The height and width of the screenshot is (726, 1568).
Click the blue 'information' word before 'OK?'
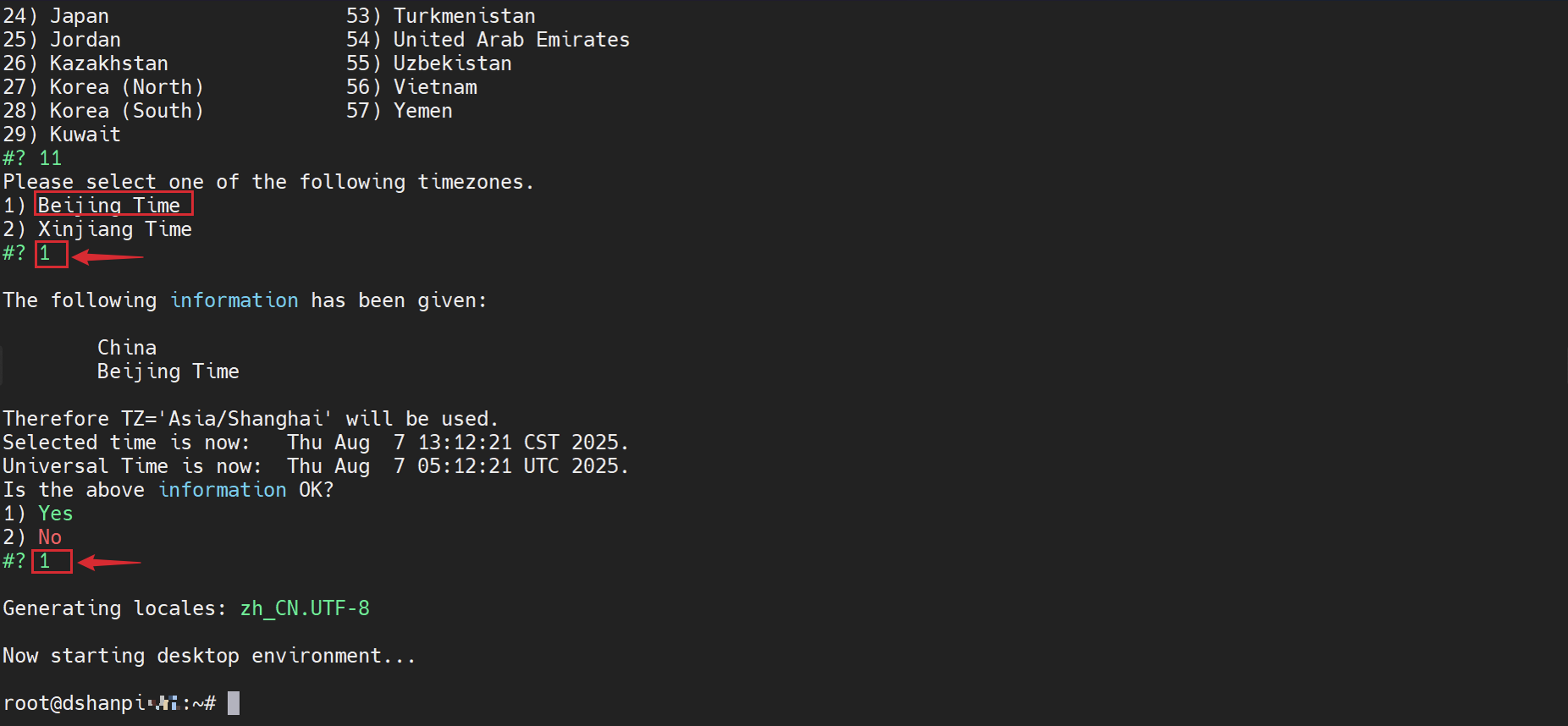tap(222, 490)
